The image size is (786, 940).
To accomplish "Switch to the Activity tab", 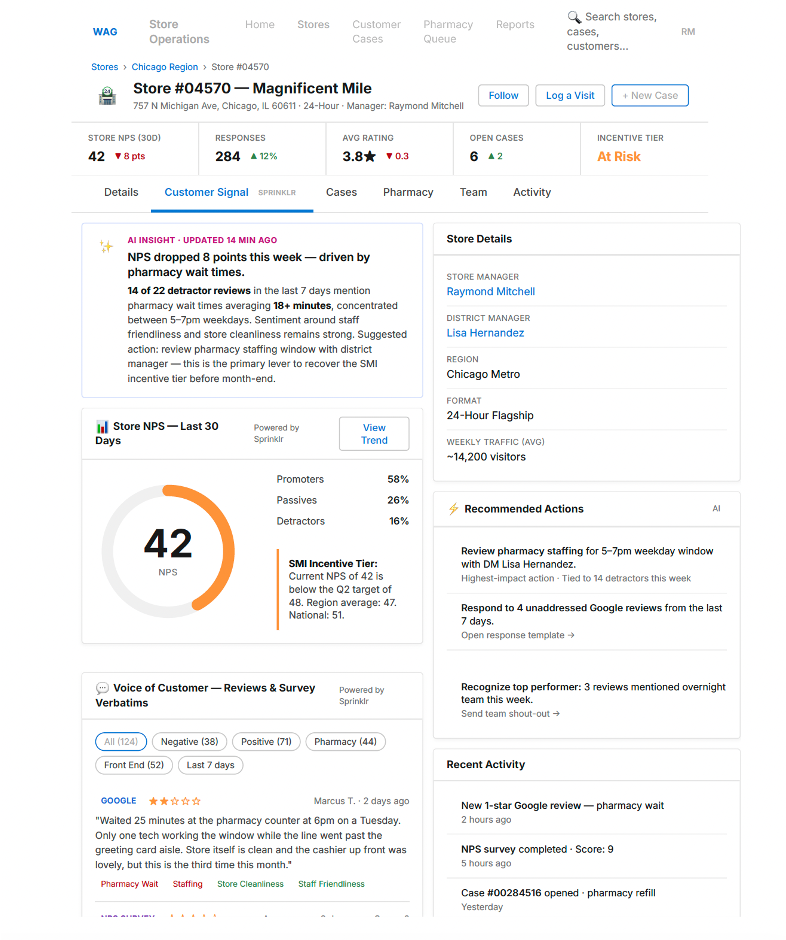I will [532, 192].
